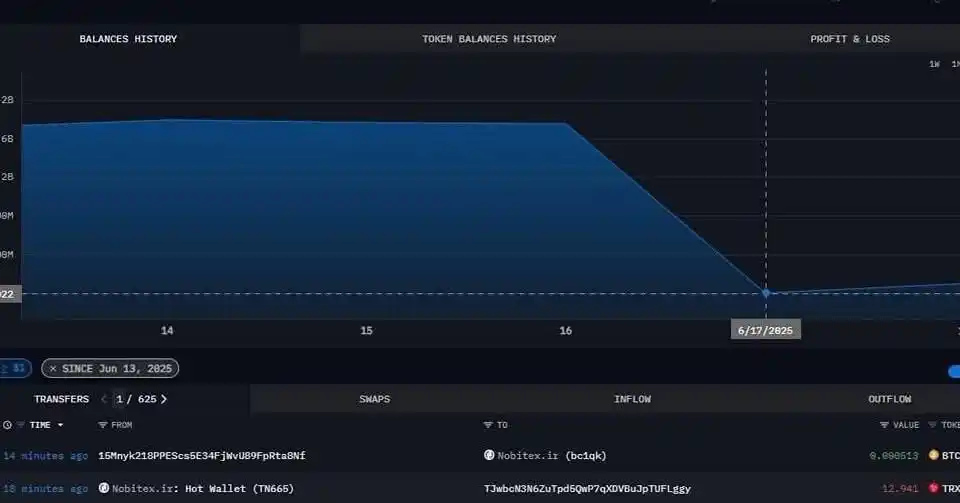The height and width of the screenshot is (503, 960).
Task: Set the chart range to 1W
Action: pos(934,64)
